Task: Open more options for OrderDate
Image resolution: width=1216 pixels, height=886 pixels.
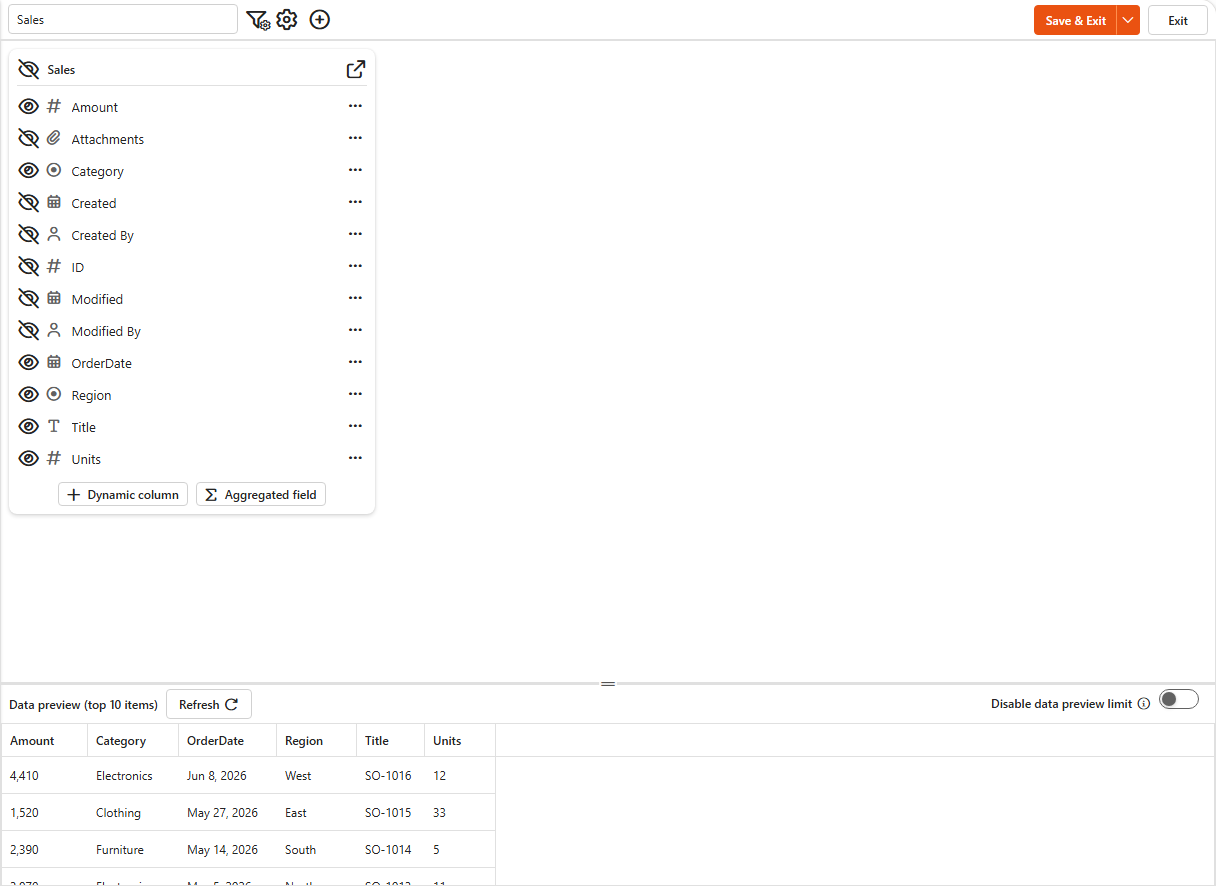Action: [x=355, y=362]
